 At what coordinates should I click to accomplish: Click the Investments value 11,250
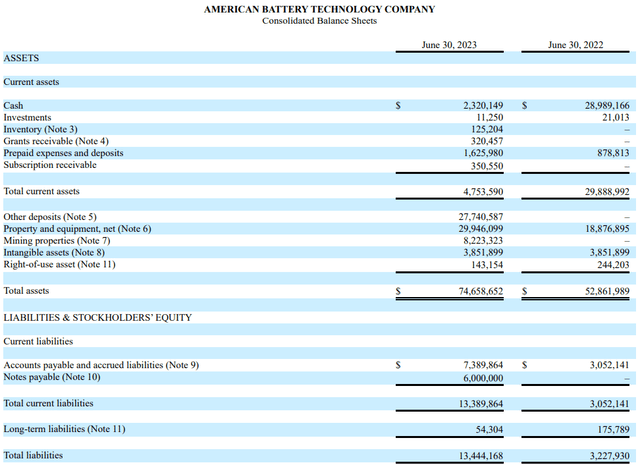coord(490,117)
